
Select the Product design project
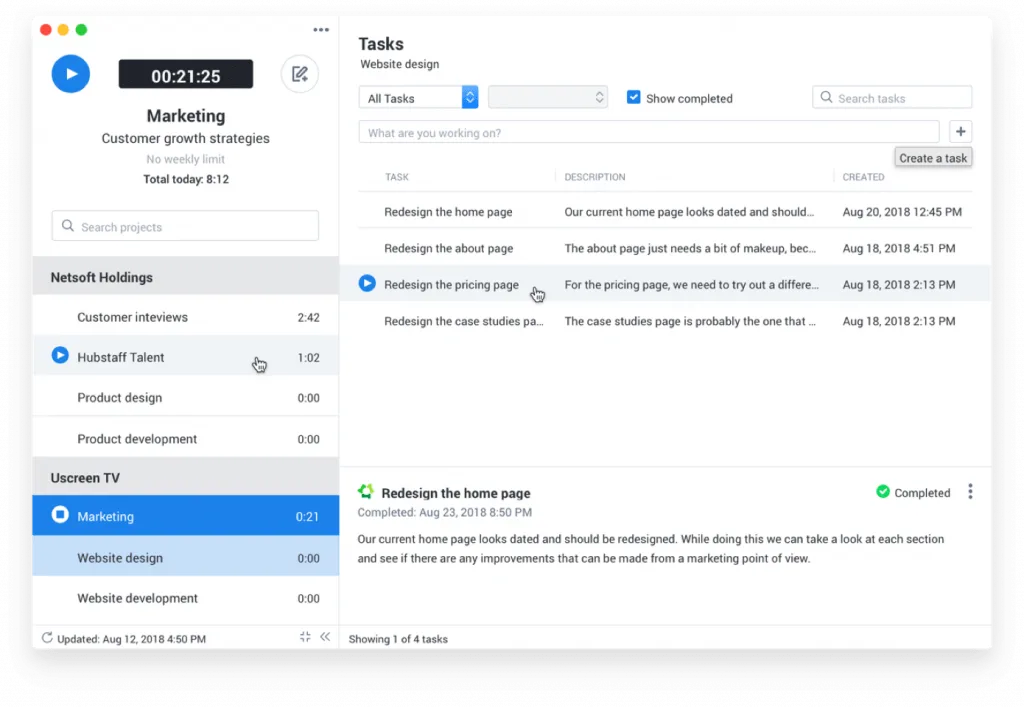click(185, 397)
